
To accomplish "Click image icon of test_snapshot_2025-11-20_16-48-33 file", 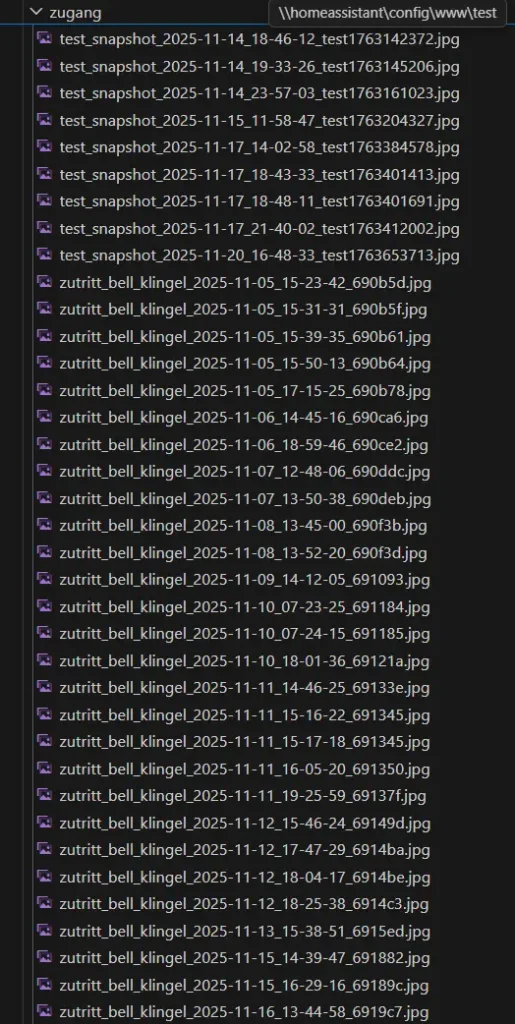I will pos(44,254).
